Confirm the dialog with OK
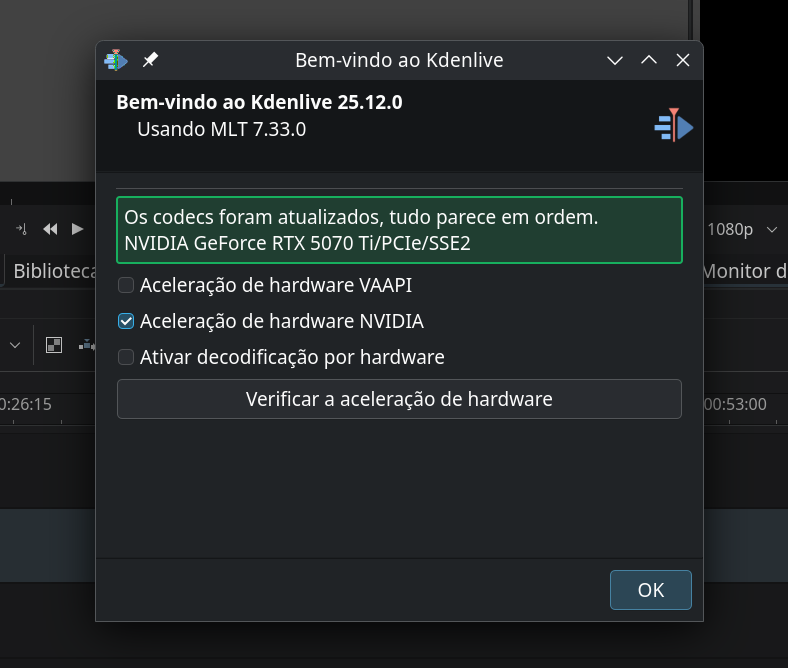The image size is (788, 668). click(x=650, y=590)
